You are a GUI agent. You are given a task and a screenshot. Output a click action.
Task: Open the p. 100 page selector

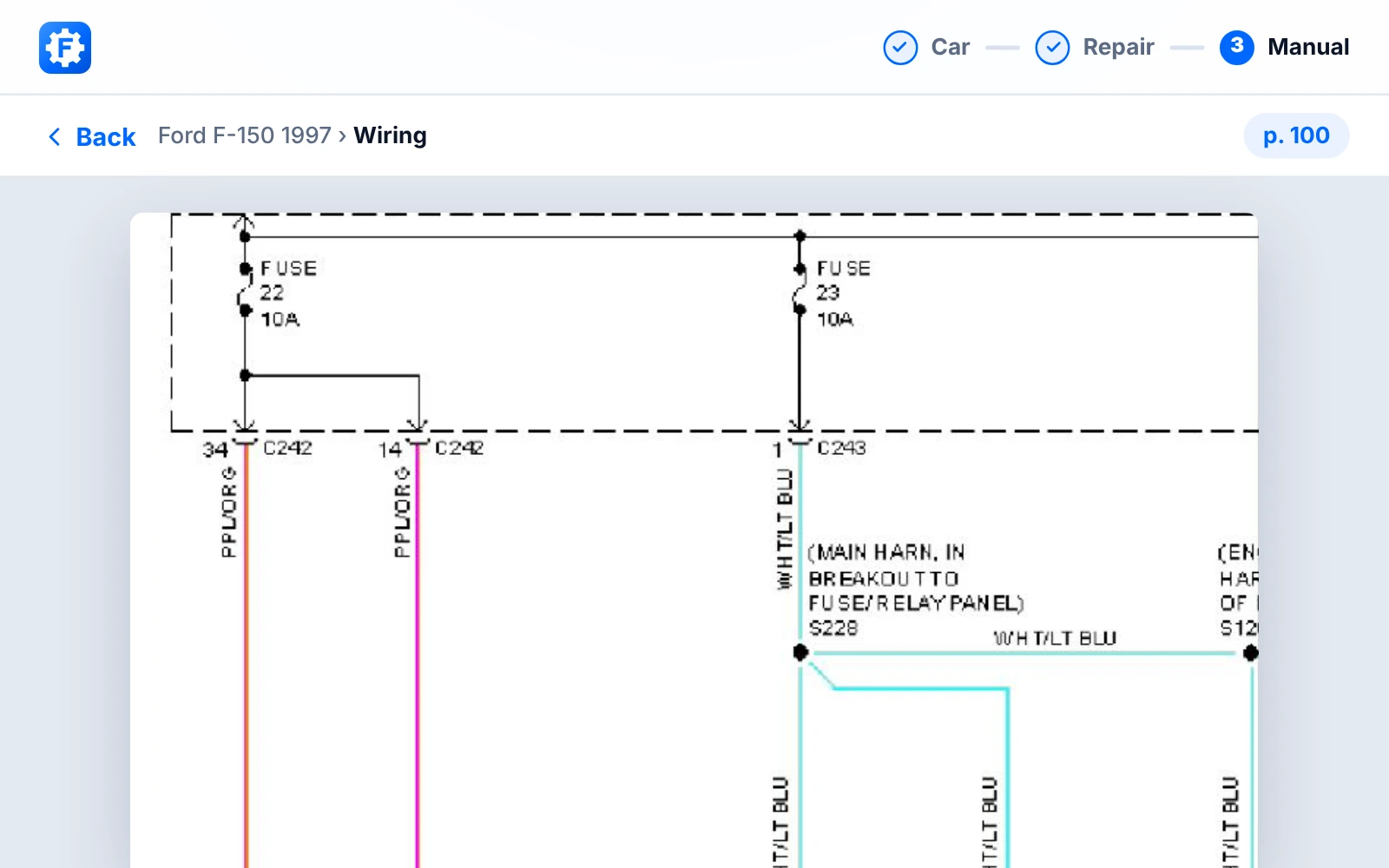pyautogui.click(x=1296, y=135)
